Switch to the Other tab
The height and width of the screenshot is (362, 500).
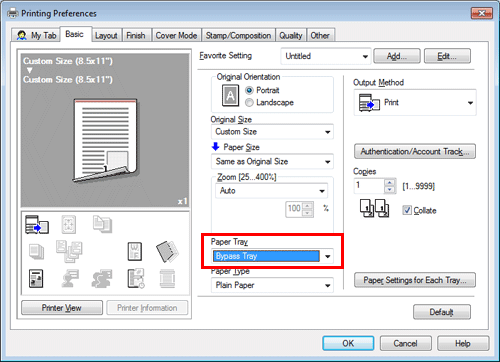point(320,35)
